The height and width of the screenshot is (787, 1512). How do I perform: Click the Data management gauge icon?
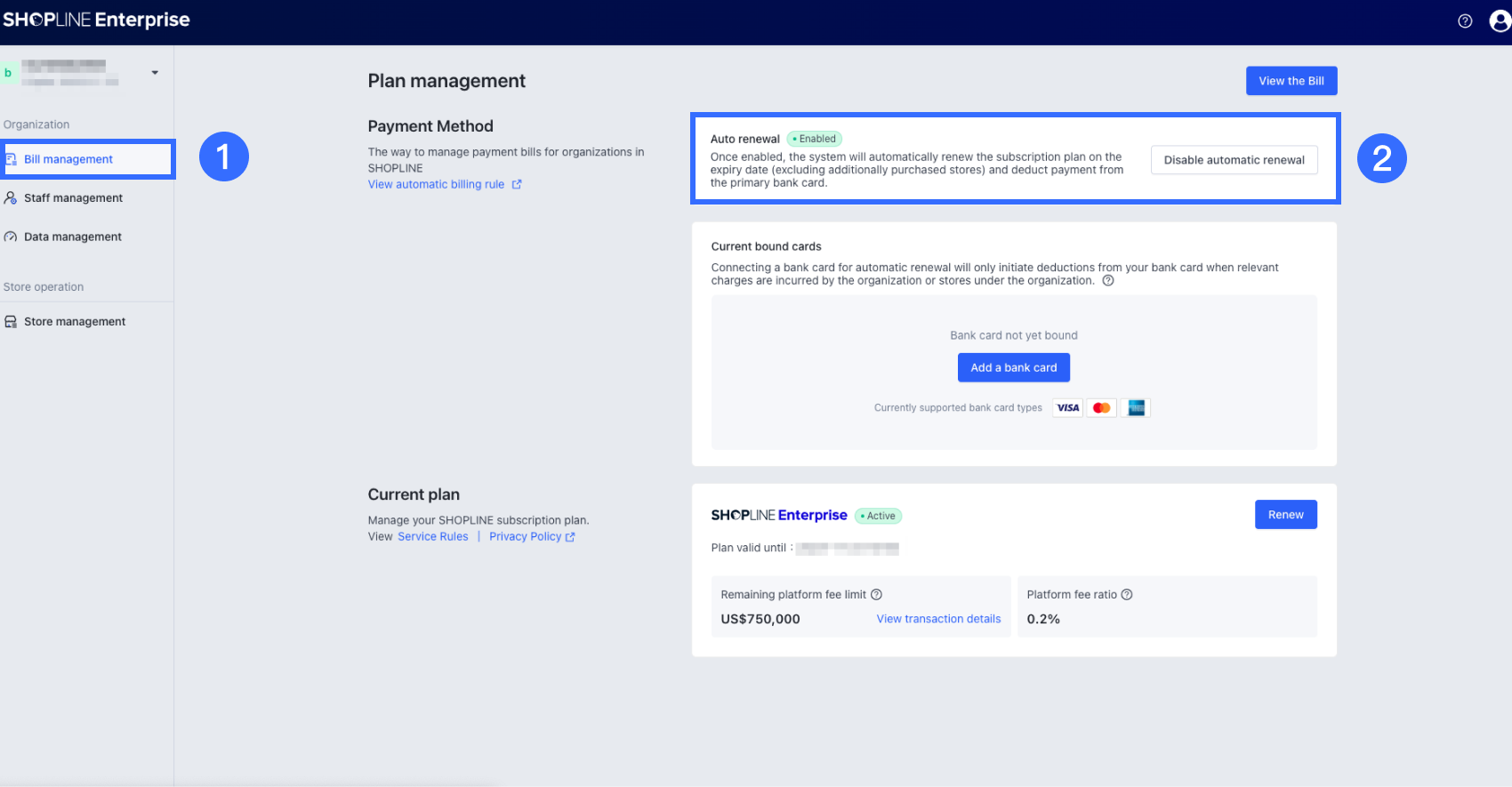pos(11,237)
